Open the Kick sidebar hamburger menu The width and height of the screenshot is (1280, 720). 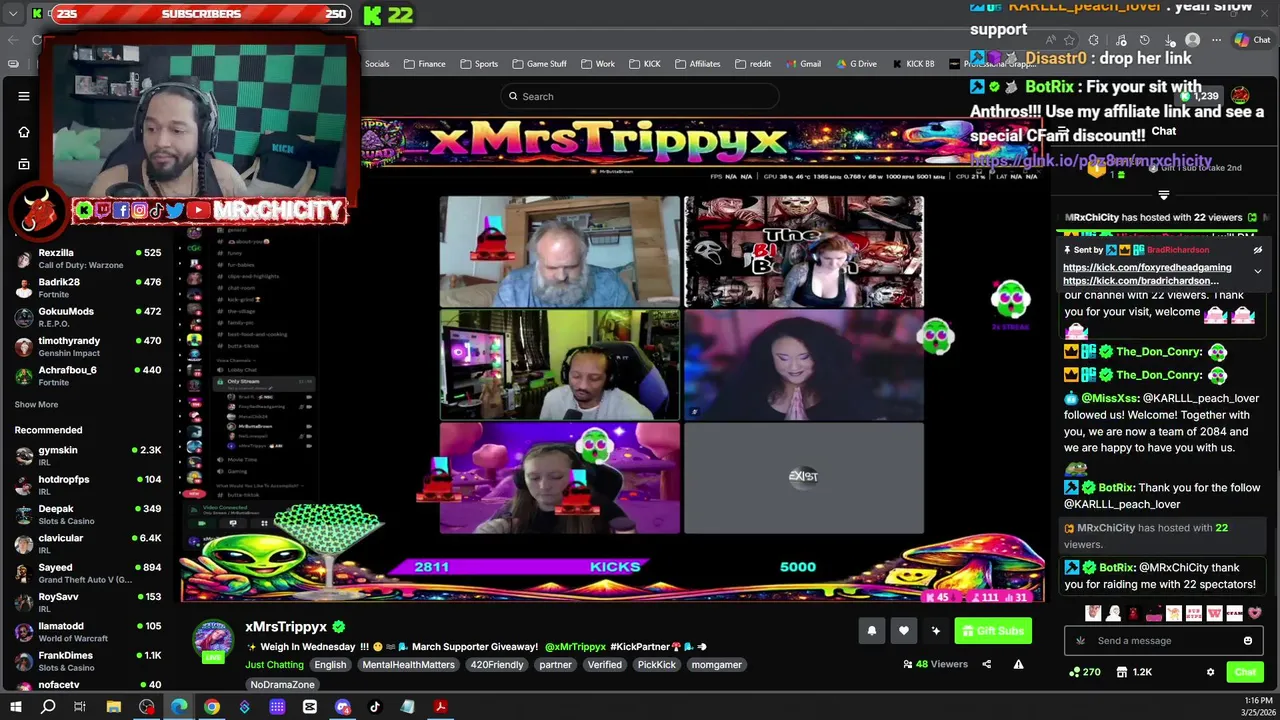click(24, 96)
